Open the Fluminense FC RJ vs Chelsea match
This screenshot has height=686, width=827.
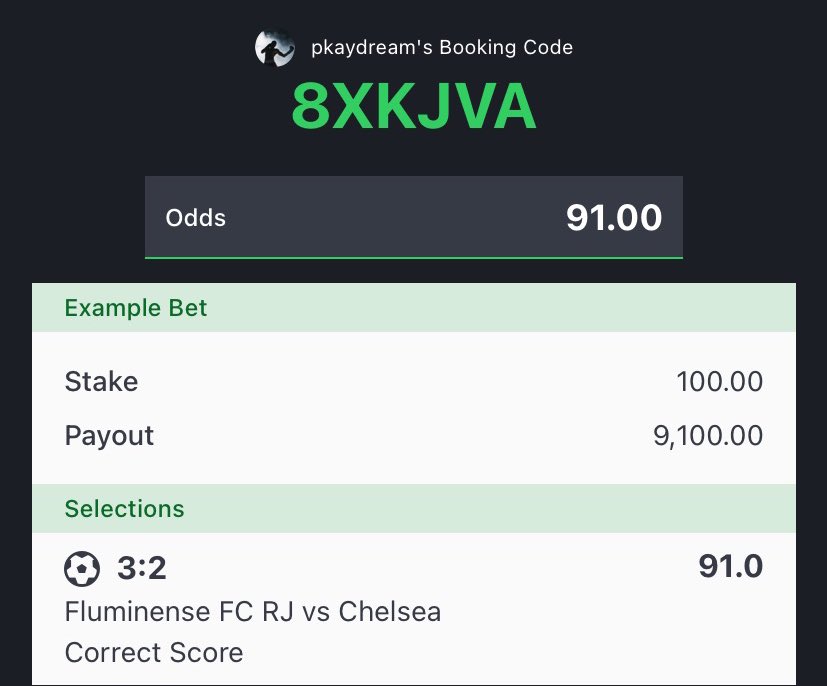point(253,612)
